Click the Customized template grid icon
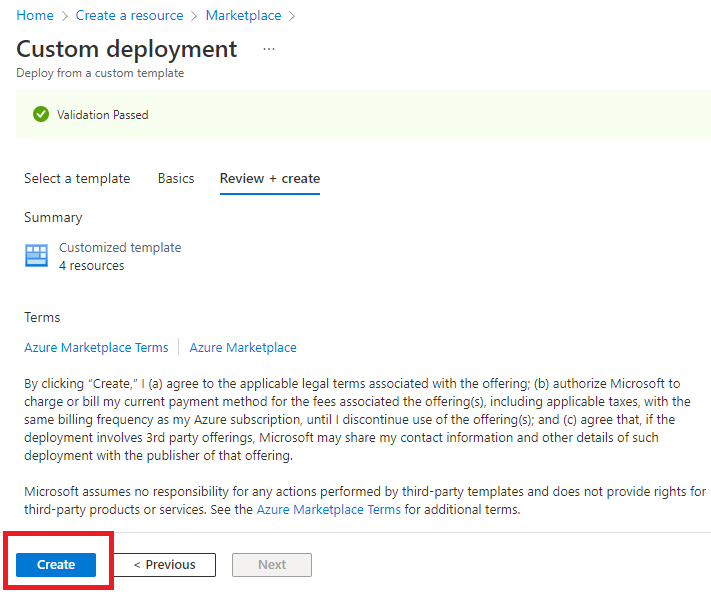 coord(37,256)
